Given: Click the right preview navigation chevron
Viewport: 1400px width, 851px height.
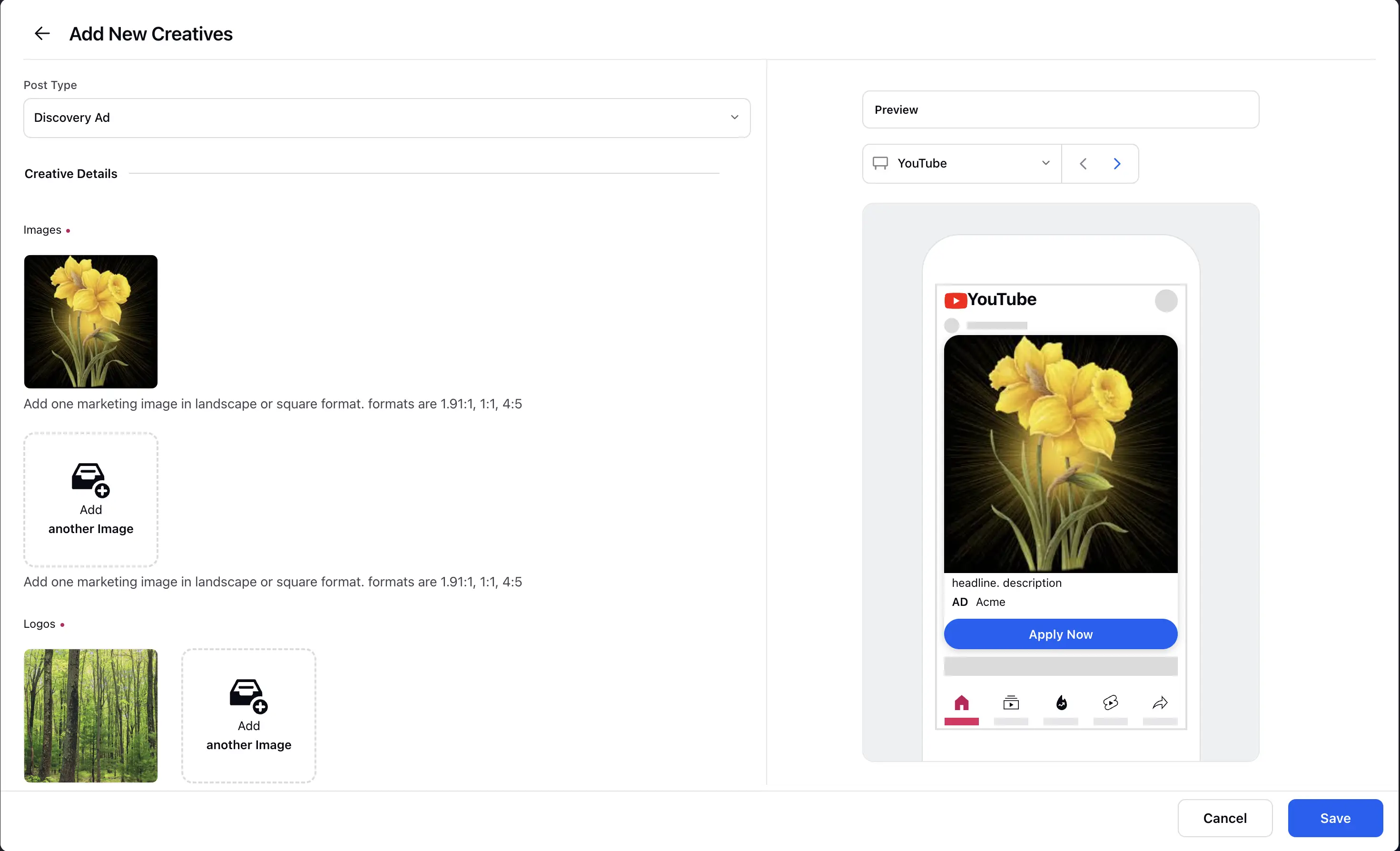Looking at the screenshot, I should tap(1117, 163).
